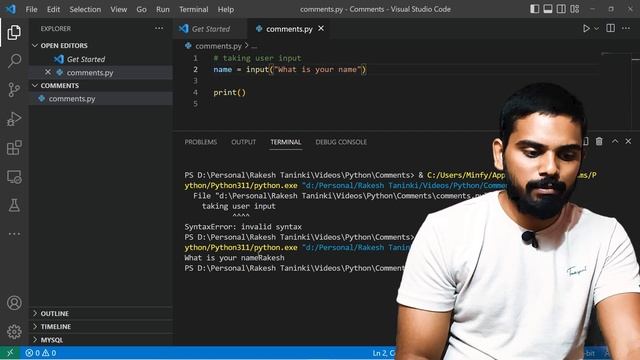Select the Terminal panel tab
This screenshot has height=360, width=640.
tap(286, 142)
